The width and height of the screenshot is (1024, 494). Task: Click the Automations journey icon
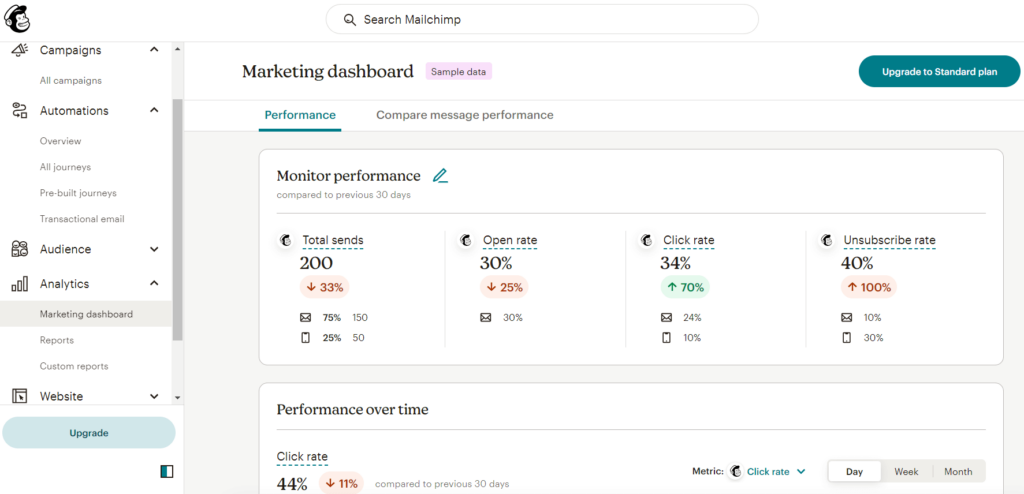coord(20,110)
